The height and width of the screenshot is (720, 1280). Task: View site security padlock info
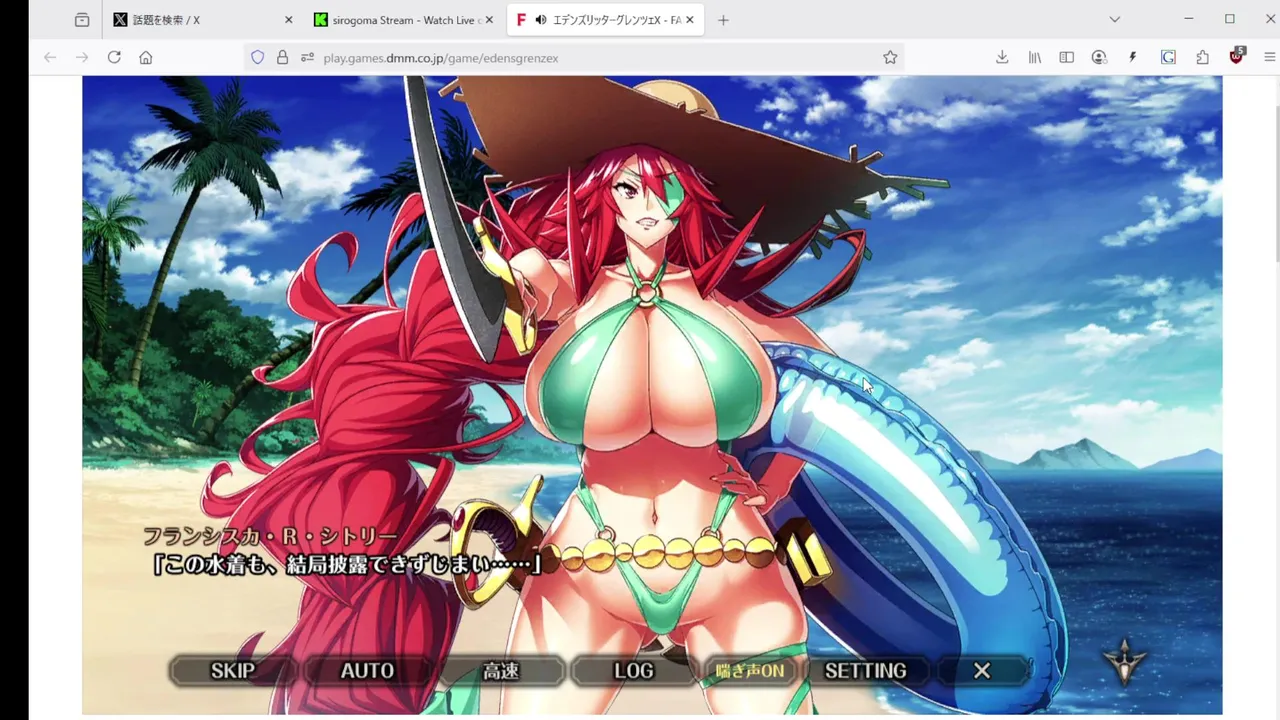coord(282,58)
